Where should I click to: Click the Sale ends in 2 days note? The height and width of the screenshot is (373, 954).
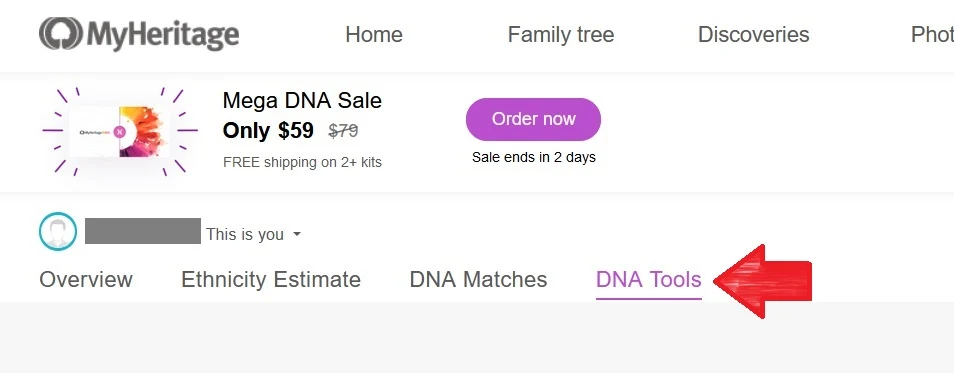click(534, 158)
